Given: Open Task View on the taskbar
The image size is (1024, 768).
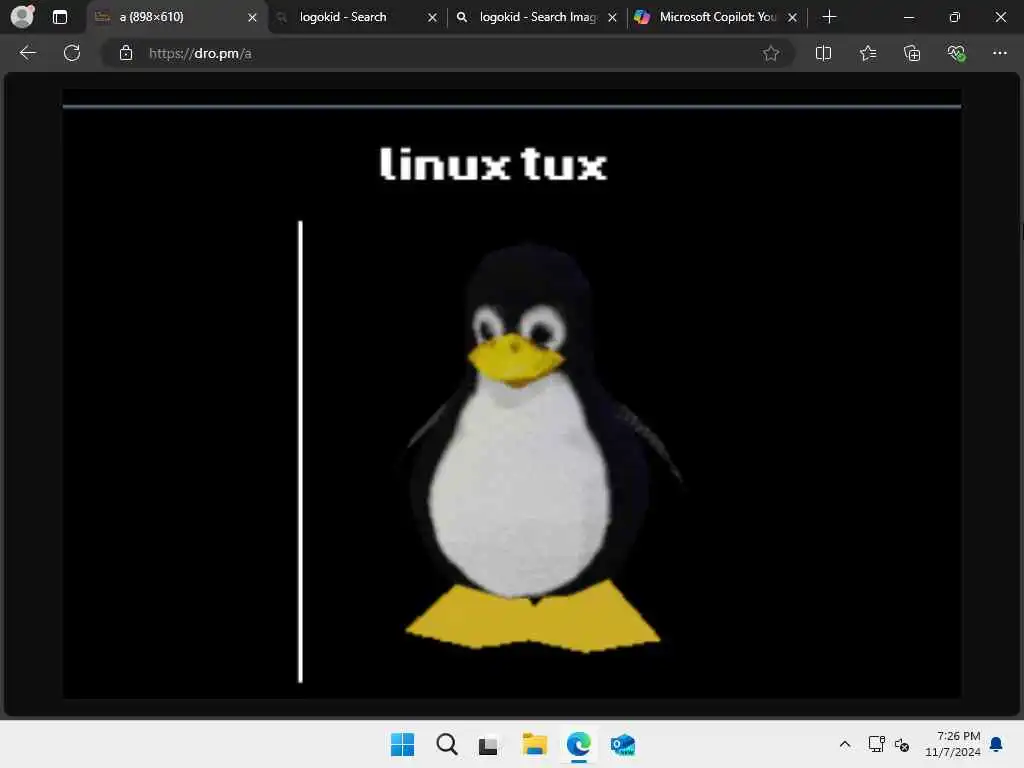Looking at the screenshot, I should (x=488, y=745).
